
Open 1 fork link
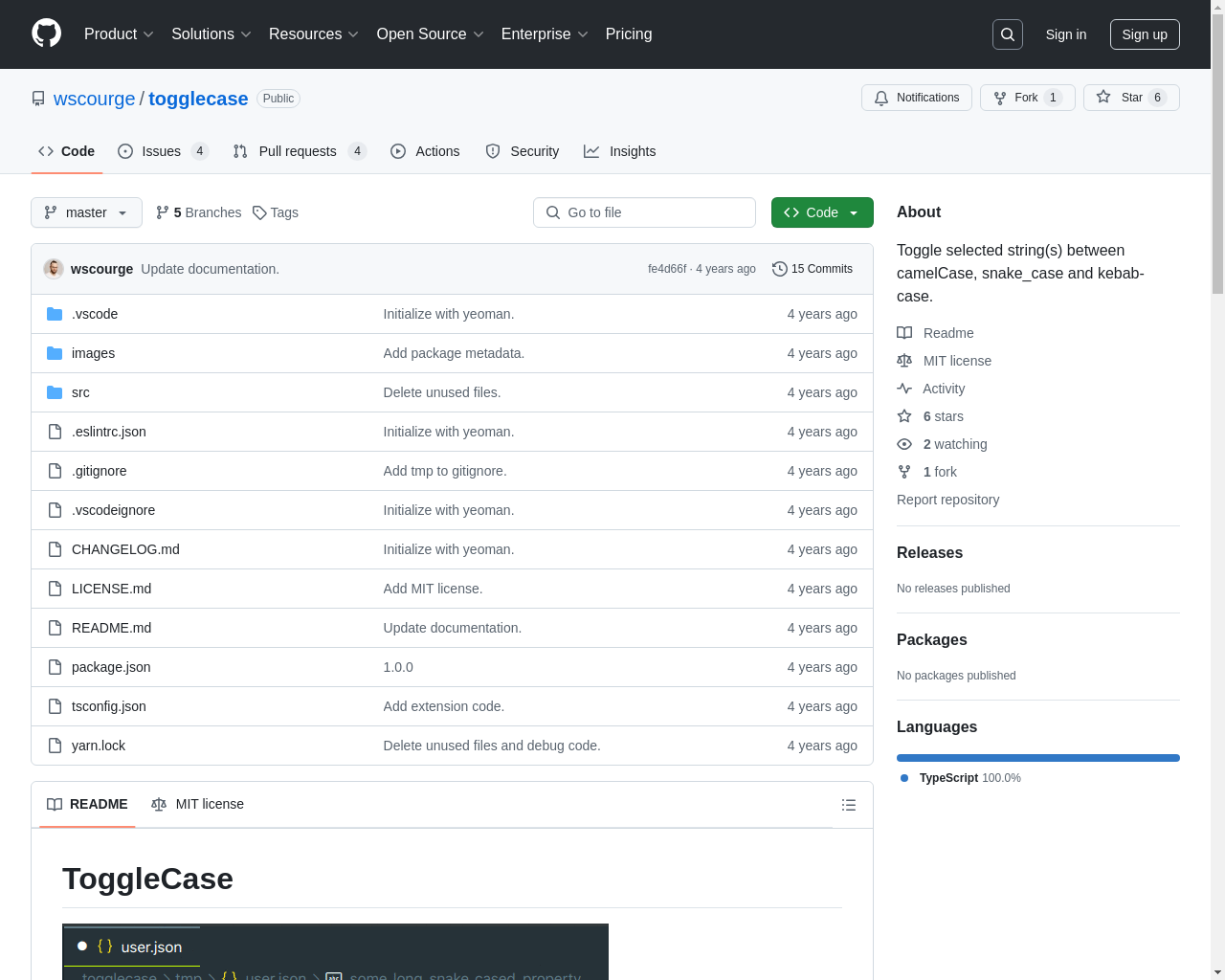926,472
